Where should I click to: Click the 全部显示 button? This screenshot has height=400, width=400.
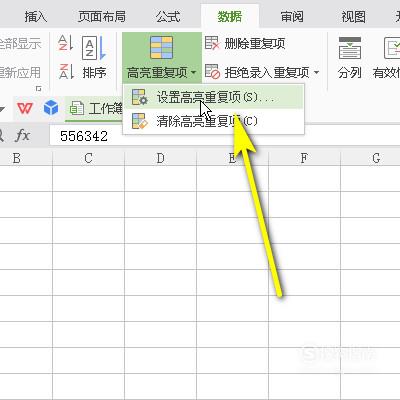tap(20, 43)
